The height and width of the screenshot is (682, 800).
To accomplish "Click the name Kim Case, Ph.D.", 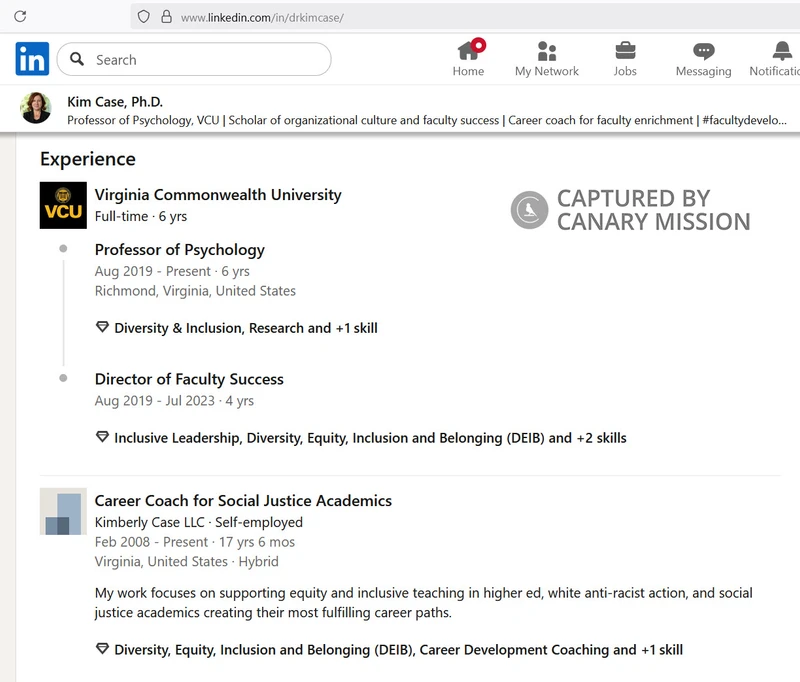I will [115, 102].
